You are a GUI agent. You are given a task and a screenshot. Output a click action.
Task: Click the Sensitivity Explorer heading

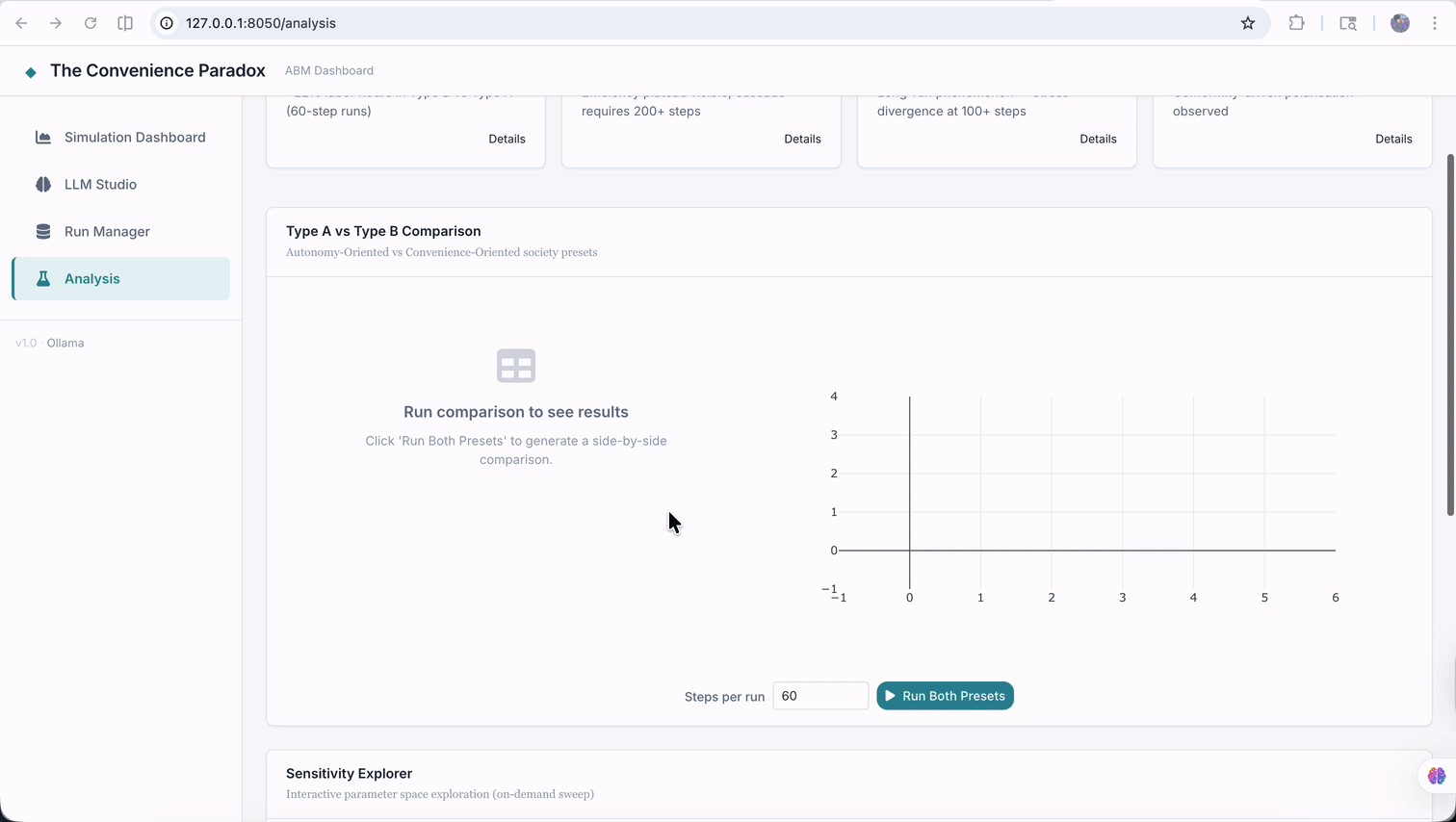click(349, 773)
